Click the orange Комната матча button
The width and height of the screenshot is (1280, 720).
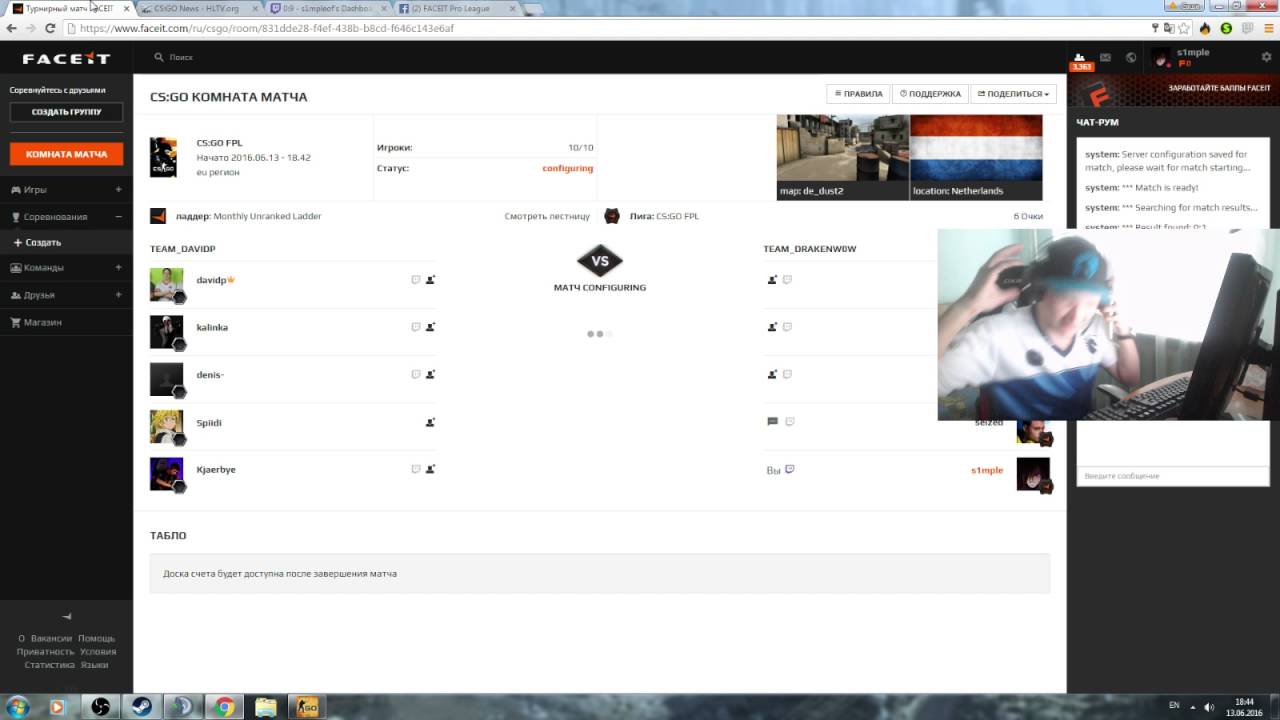66,155
